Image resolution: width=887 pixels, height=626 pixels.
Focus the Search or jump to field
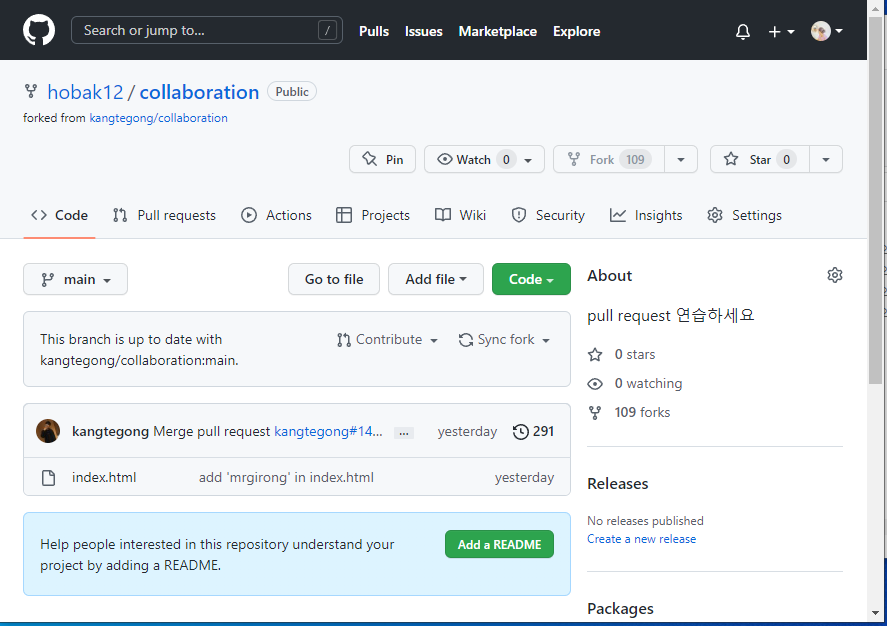point(206,30)
